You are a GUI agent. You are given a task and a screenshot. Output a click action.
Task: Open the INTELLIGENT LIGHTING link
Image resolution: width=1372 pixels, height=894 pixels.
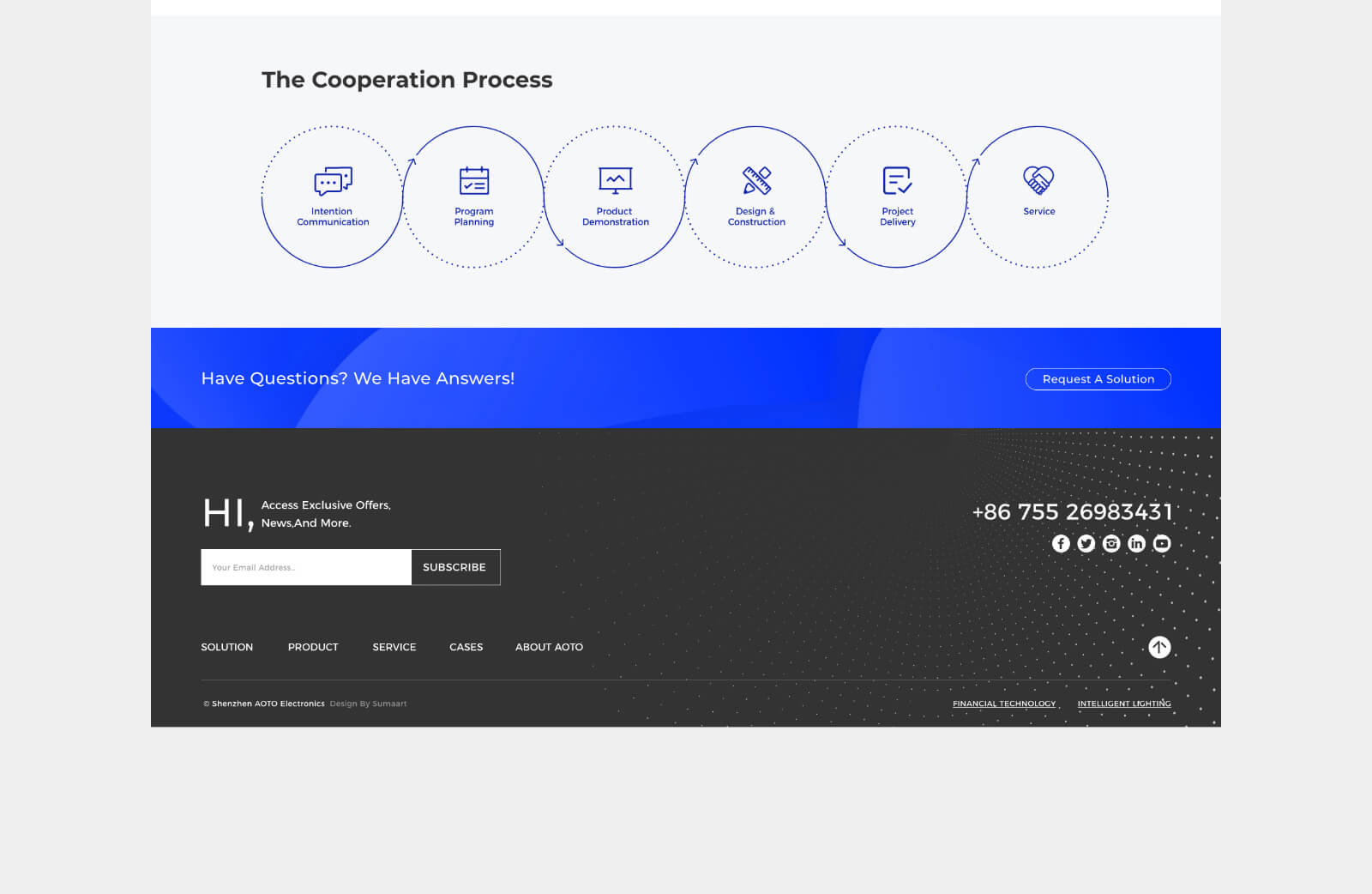[x=1123, y=704]
